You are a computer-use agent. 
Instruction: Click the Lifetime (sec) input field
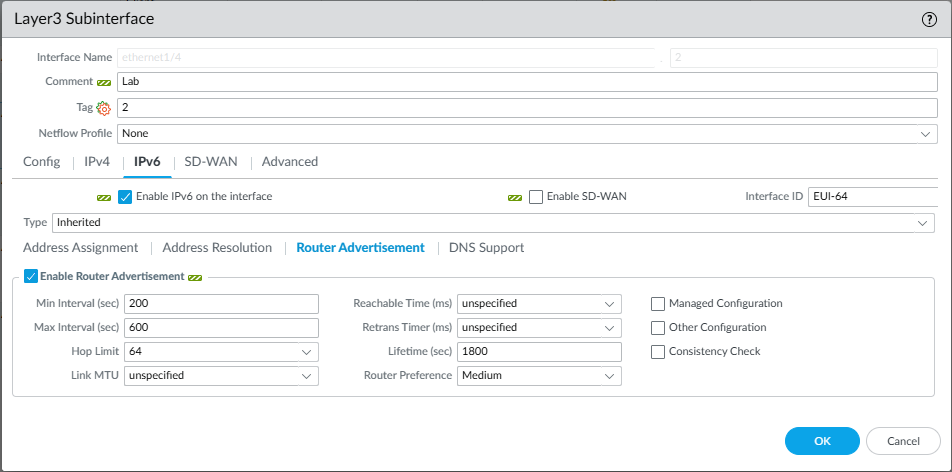pyautogui.click(x=538, y=352)
